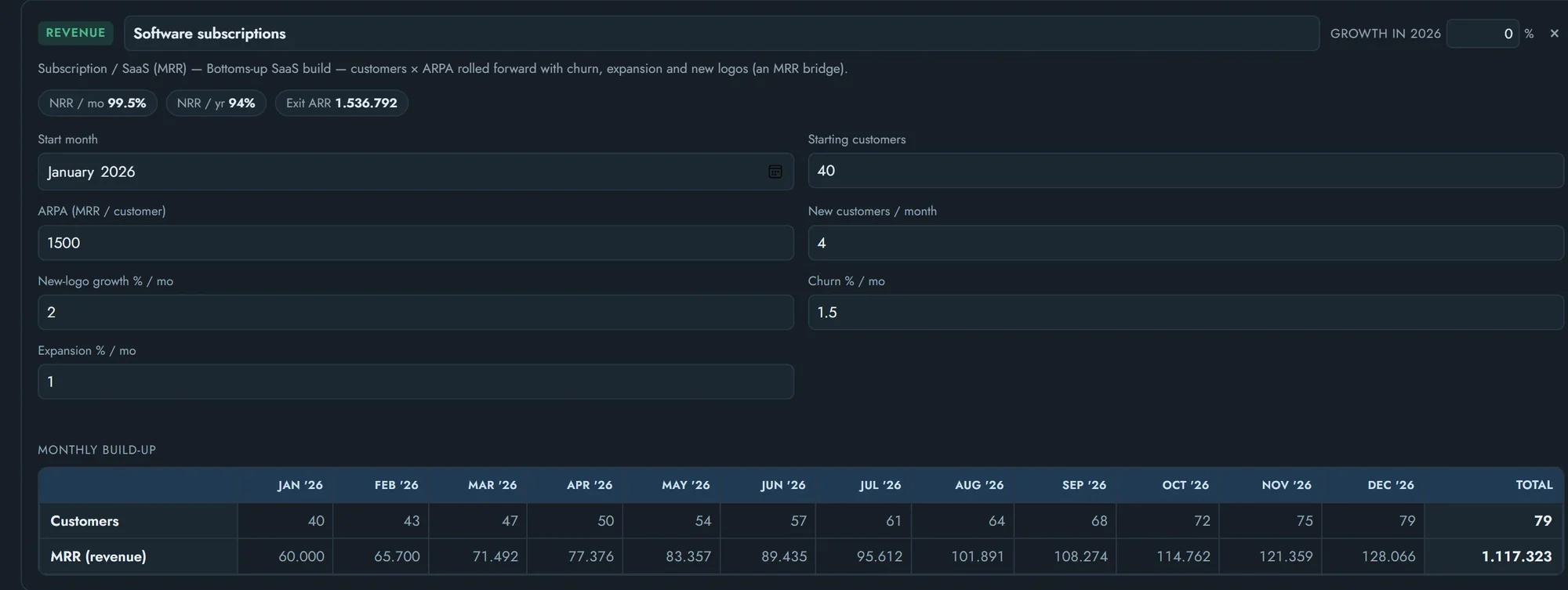The height and width of the screenshot is (590, 1568).
Task: Select the TOTAL column header
Action: tap(1534, 485)
